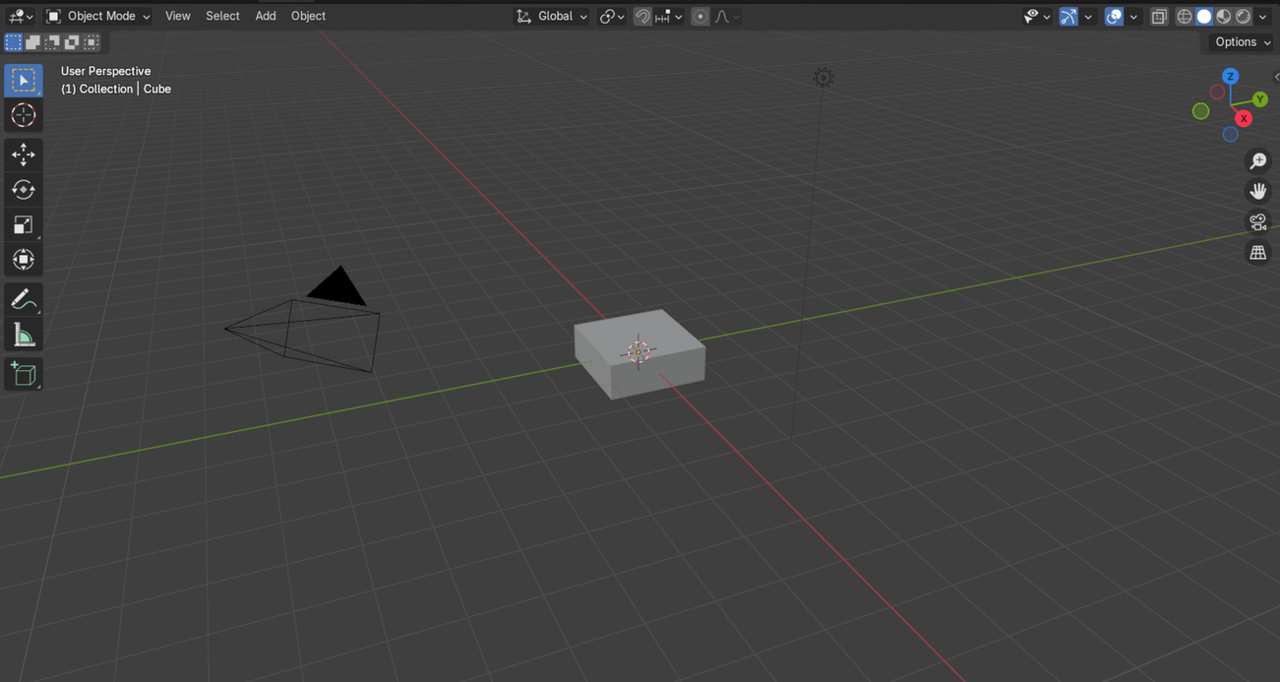Select the gray cube in viewport
1280x682 pixels.
[x=640, y=354]
